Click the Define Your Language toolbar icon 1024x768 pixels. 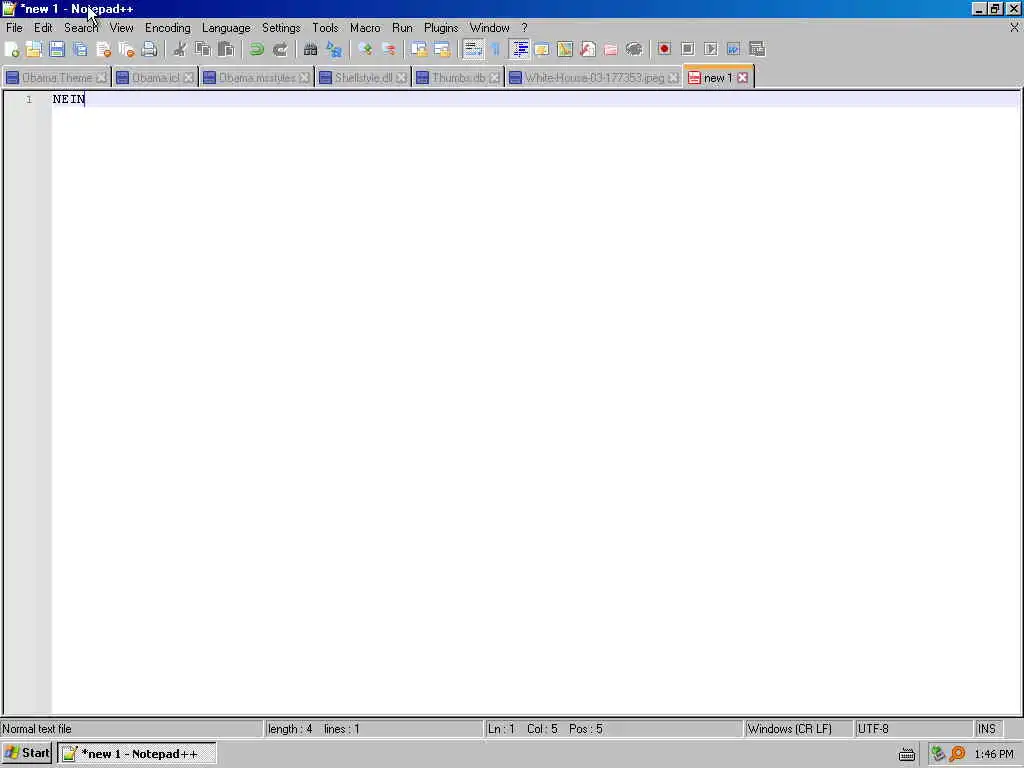tap(542, 49)
